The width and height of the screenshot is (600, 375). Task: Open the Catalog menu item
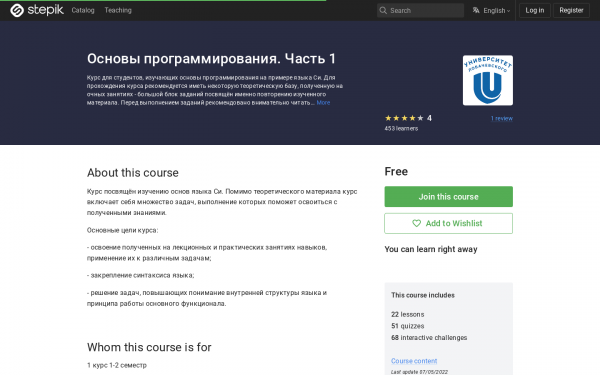tap(83, 10)
